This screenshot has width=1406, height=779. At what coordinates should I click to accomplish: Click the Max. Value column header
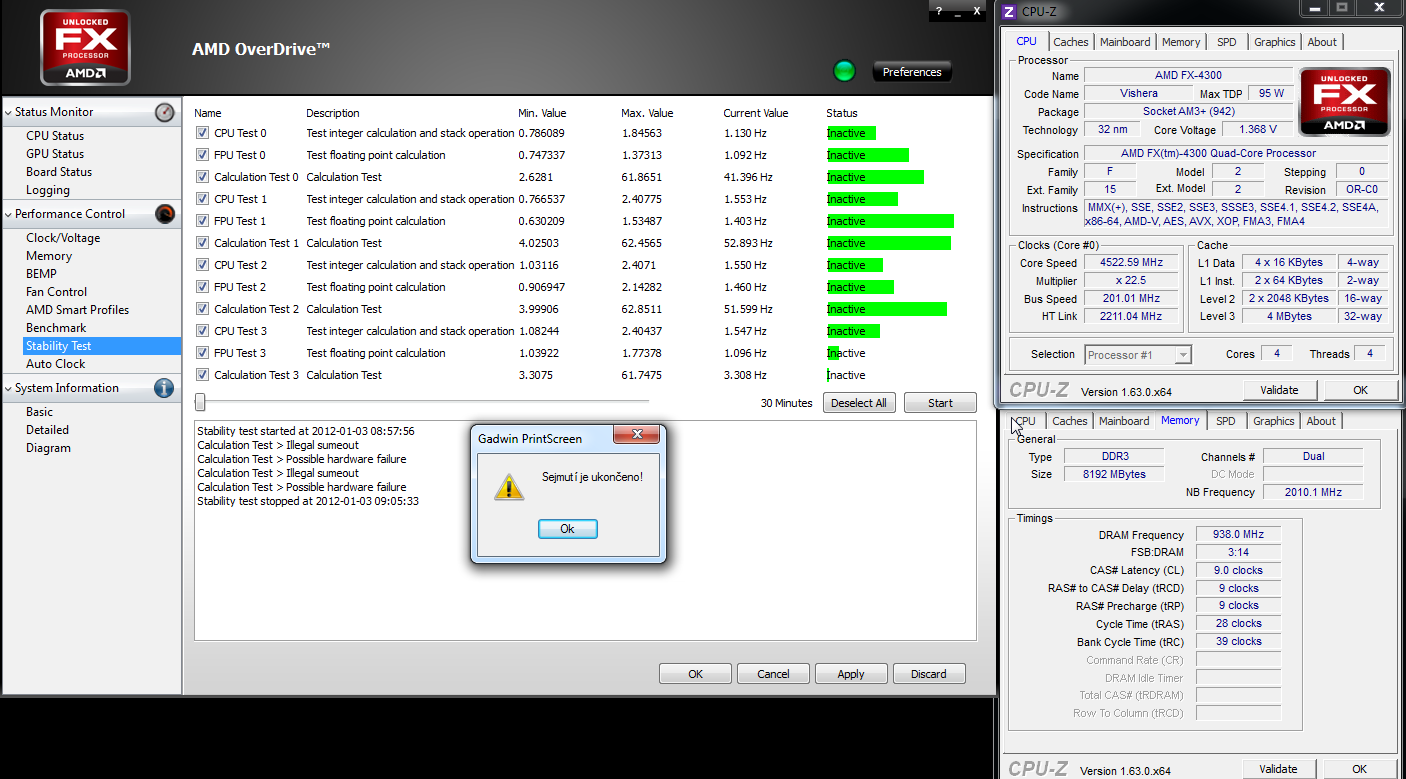pyautogui.click(x=647, y=113)
